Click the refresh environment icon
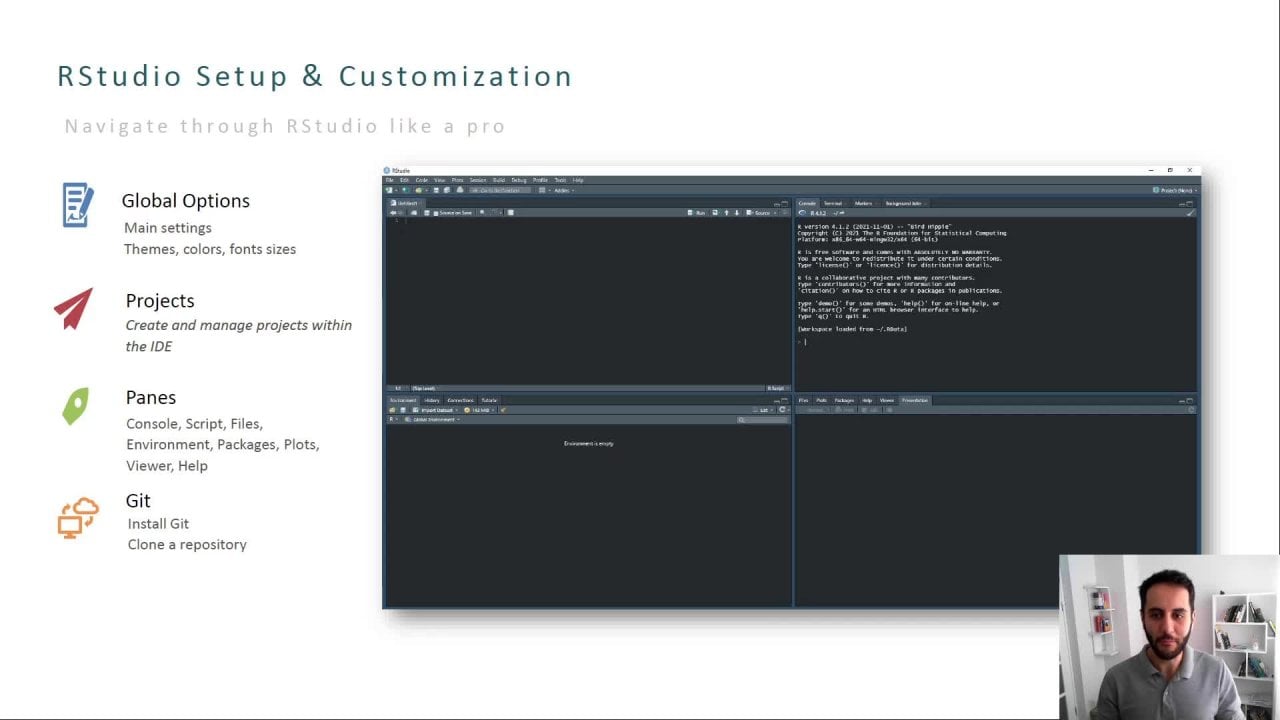 (783, 410)
